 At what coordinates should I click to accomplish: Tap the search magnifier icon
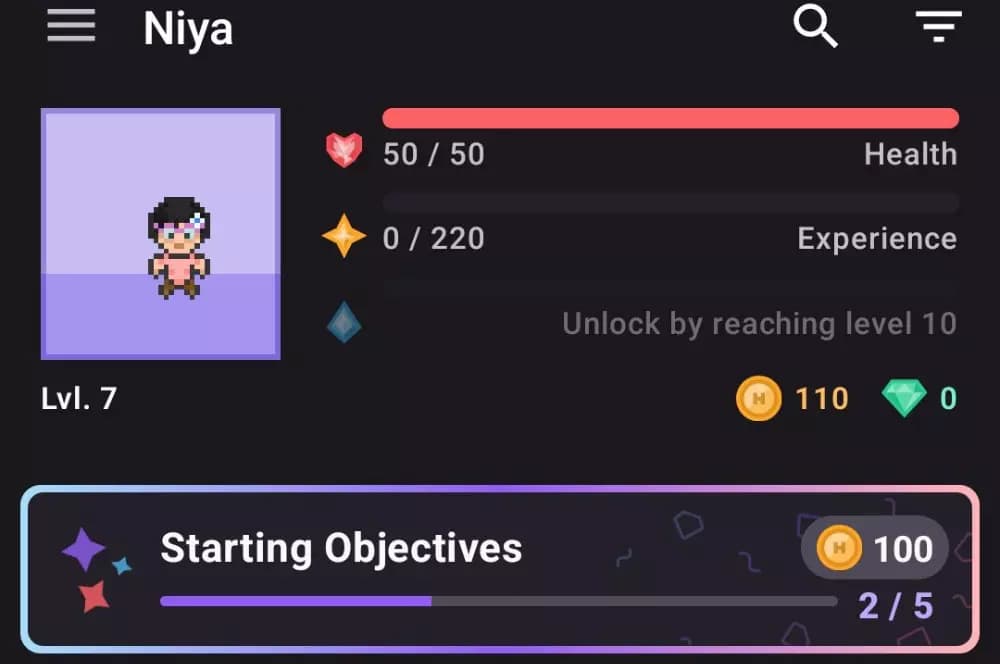[x=815, y=26]
